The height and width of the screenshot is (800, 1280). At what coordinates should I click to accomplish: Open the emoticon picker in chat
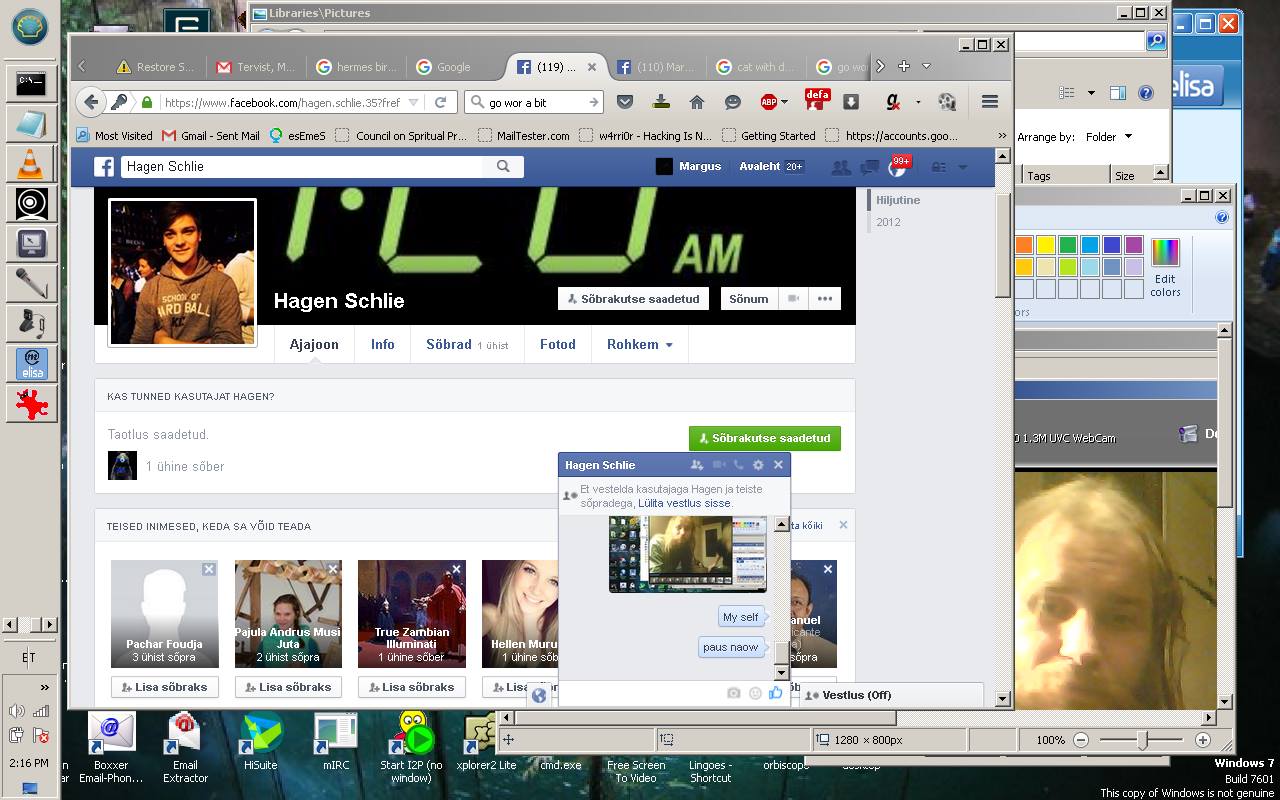[755, 693]
